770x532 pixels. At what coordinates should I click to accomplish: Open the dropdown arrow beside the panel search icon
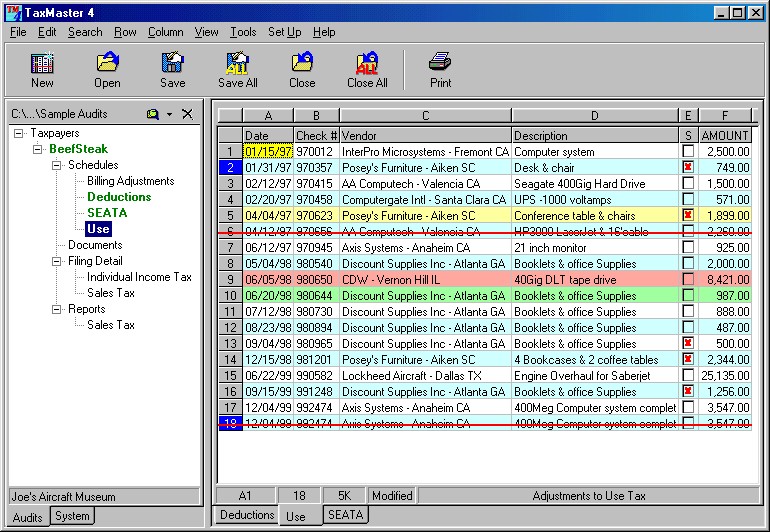pyautogui.click(x=169, y=114)
